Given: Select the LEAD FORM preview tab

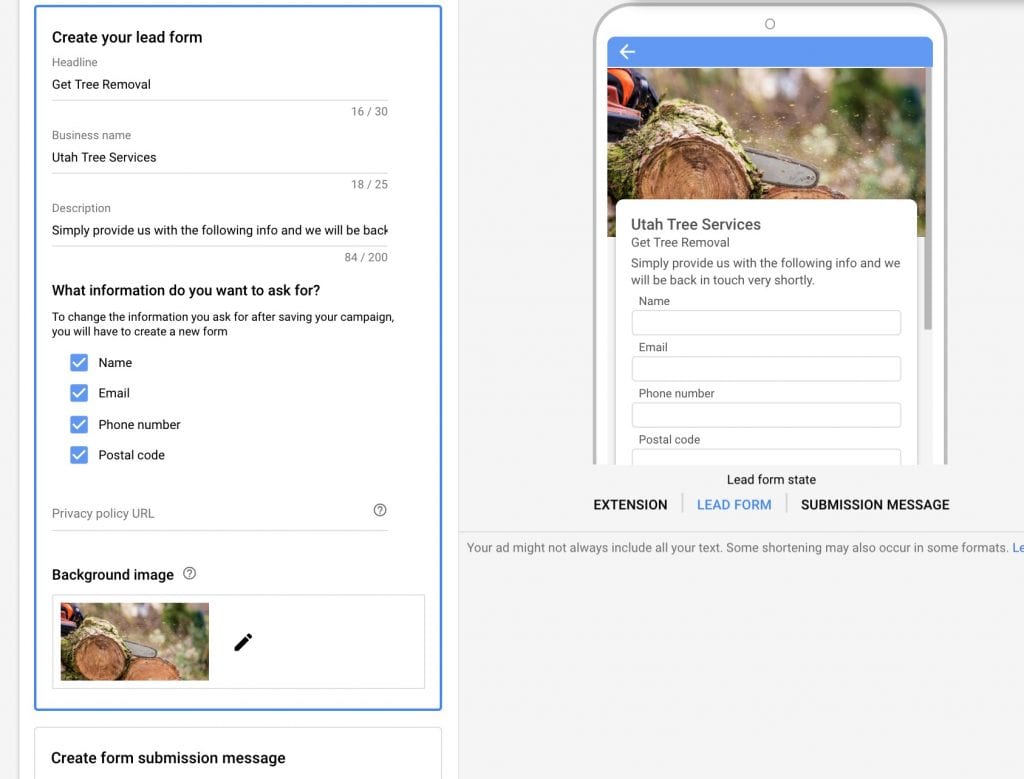Looking at the screenshot, I should click(x=734, y=505).
